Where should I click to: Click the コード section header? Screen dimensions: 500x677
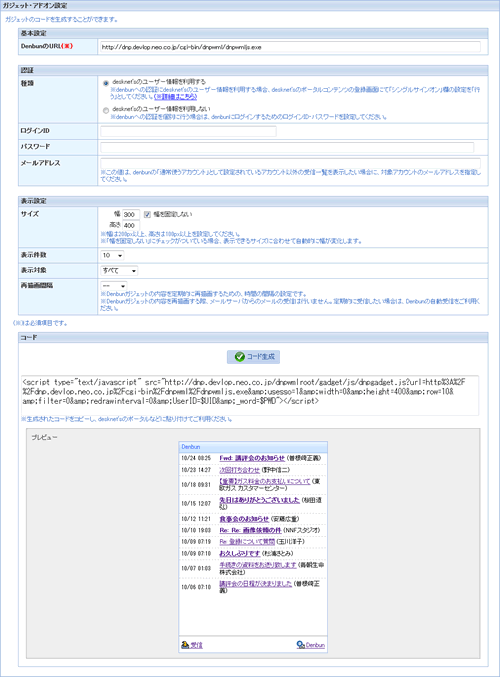point(253,338)
